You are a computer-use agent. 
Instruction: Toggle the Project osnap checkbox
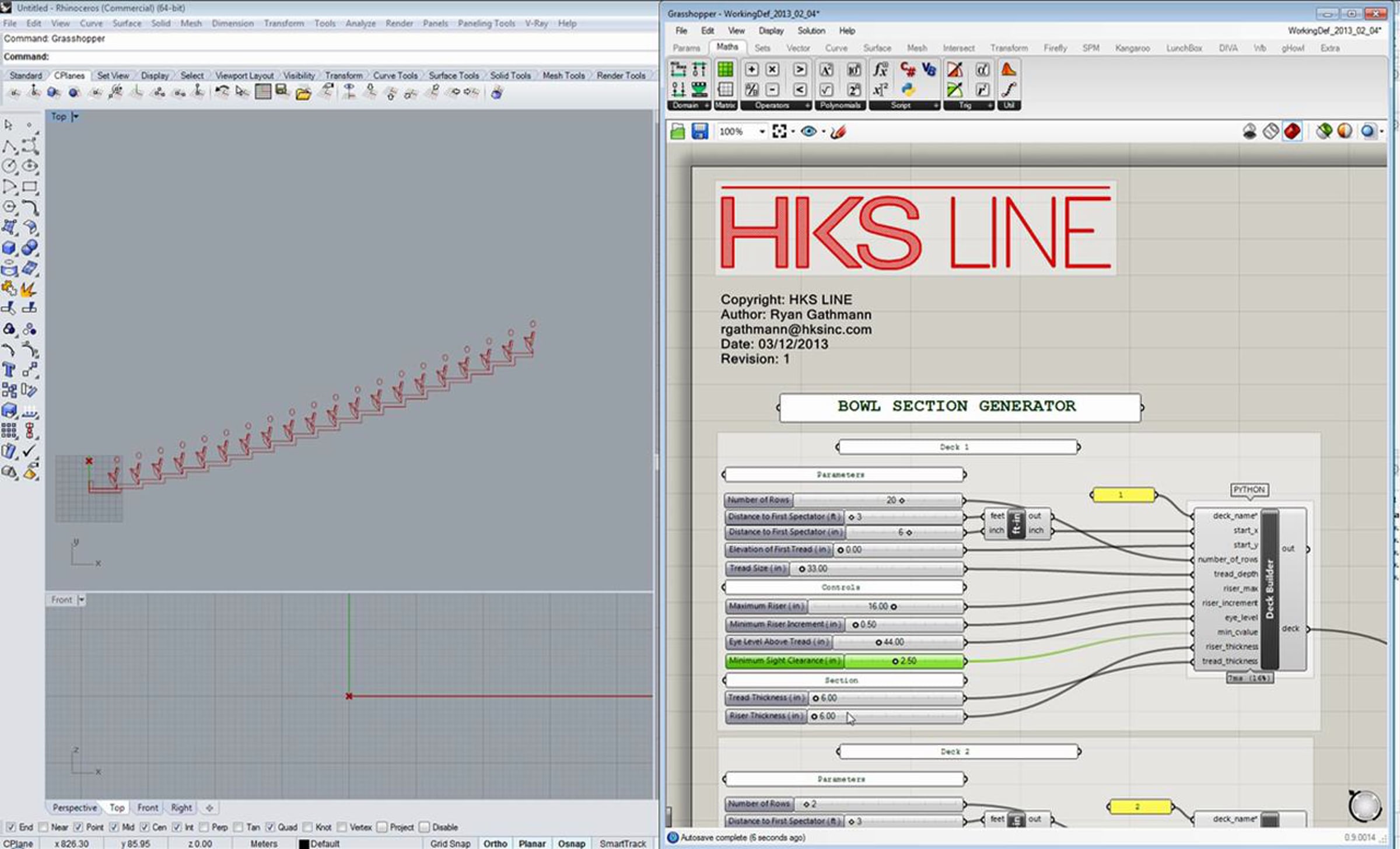(x=381, y=827)
